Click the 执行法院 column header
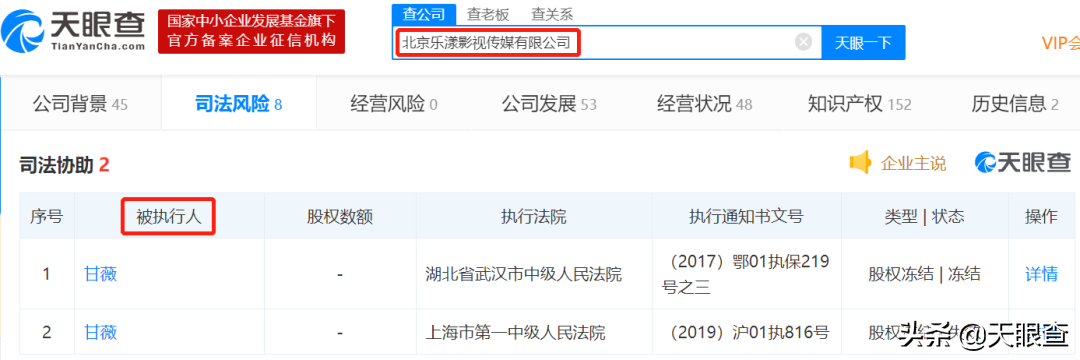The height and width of the screenshot is (360, 1080). click(x=533, y=217)
